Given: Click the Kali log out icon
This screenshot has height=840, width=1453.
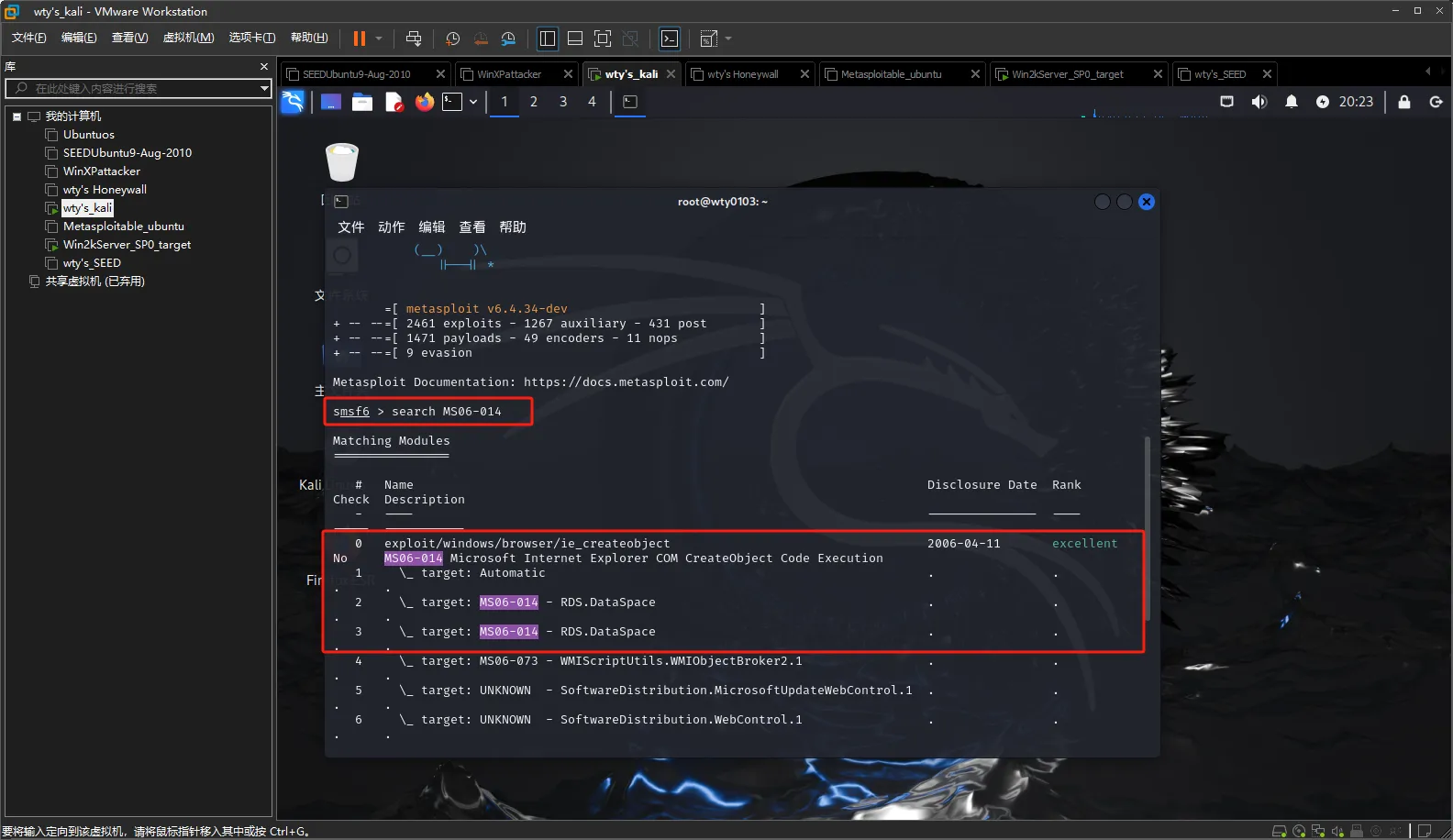Looking at the screenshot, I should point(1436,102).
